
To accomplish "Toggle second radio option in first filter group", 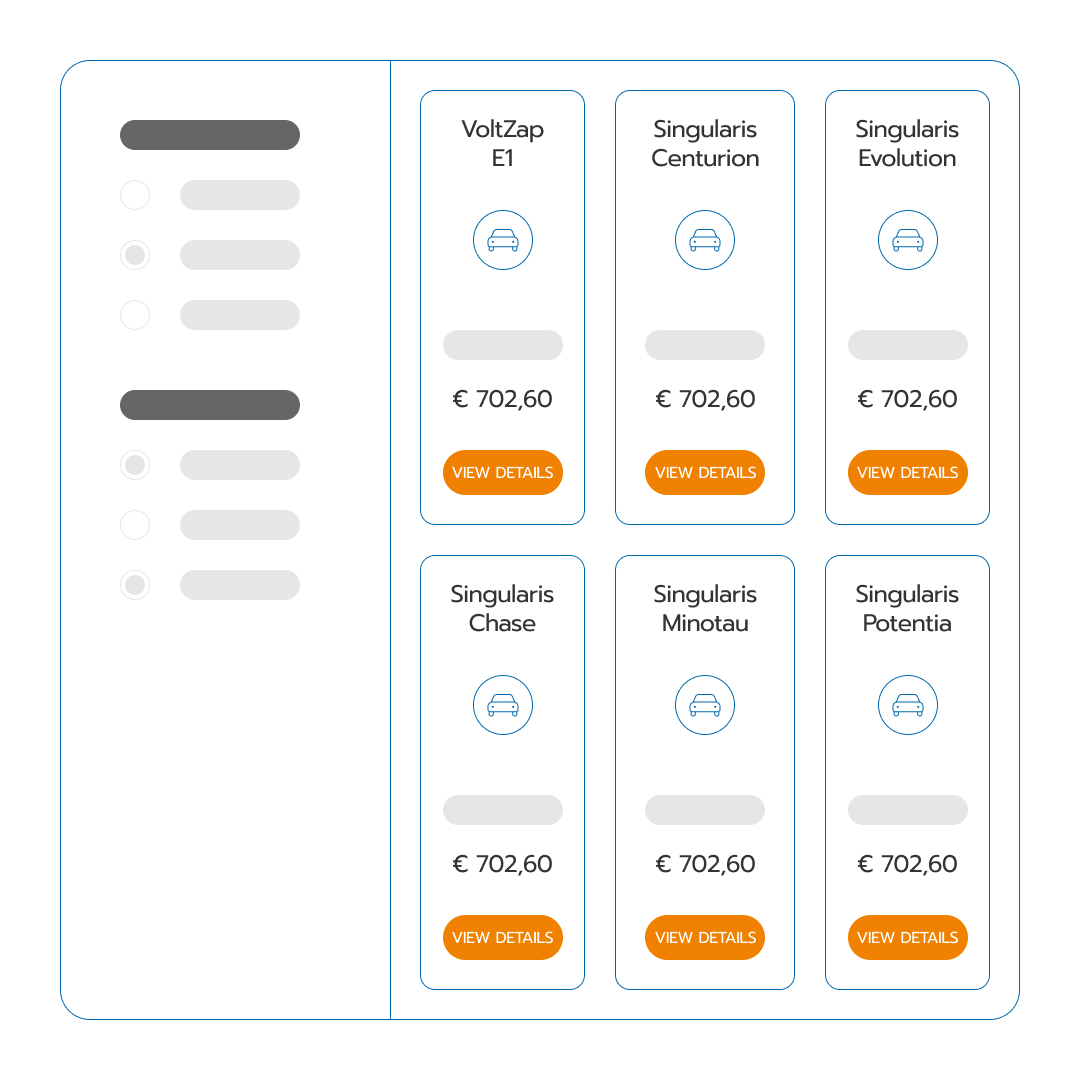I will coord(135,255).
